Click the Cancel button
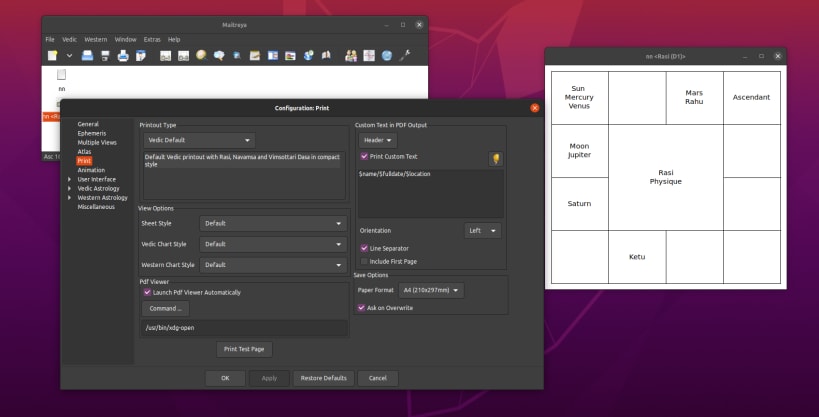Image resolution: width=819 pixels, height=417 pixels. (378, 378)
